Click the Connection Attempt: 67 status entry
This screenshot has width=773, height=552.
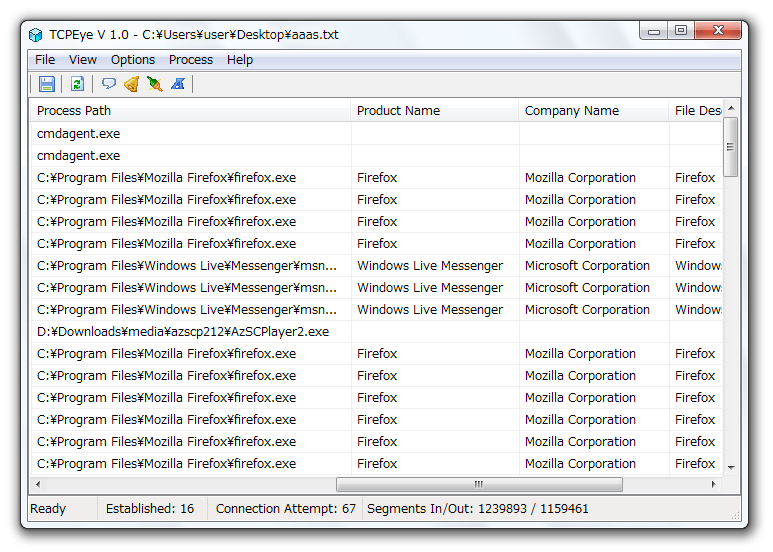tap(286, 509)
